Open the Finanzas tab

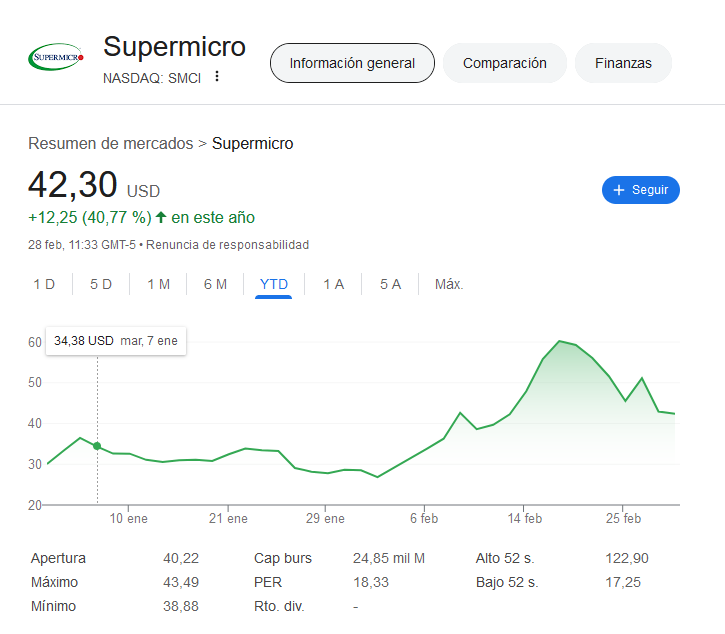coord(623,63)
